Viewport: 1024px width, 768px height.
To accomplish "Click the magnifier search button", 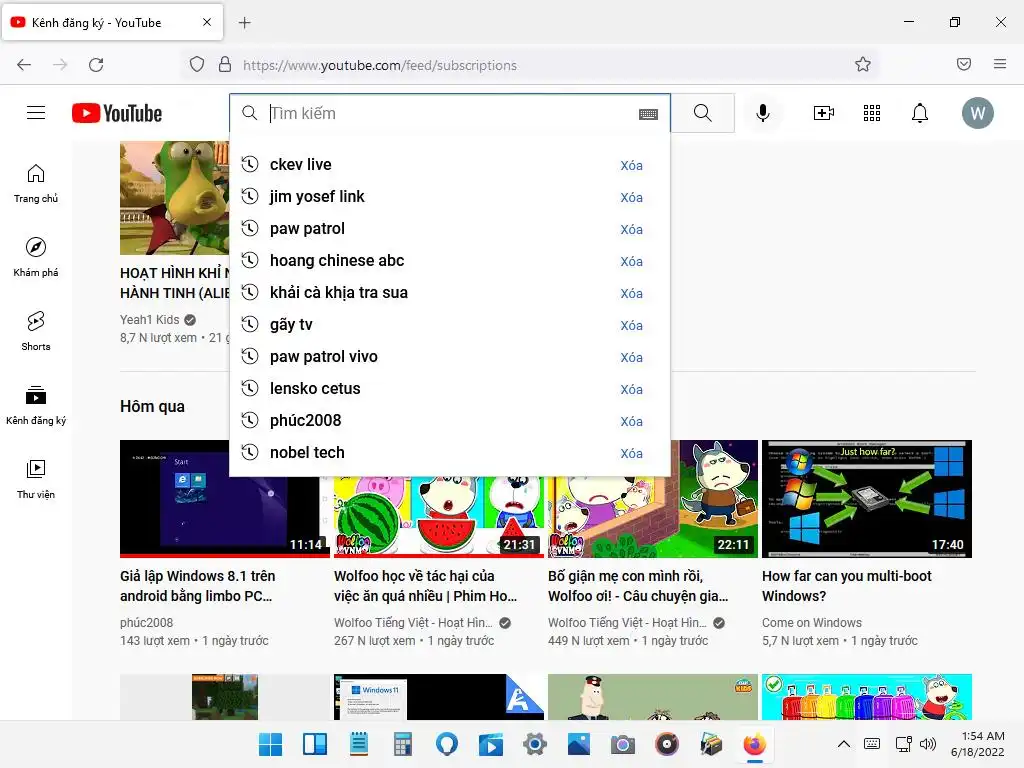I will click(703, 113).
